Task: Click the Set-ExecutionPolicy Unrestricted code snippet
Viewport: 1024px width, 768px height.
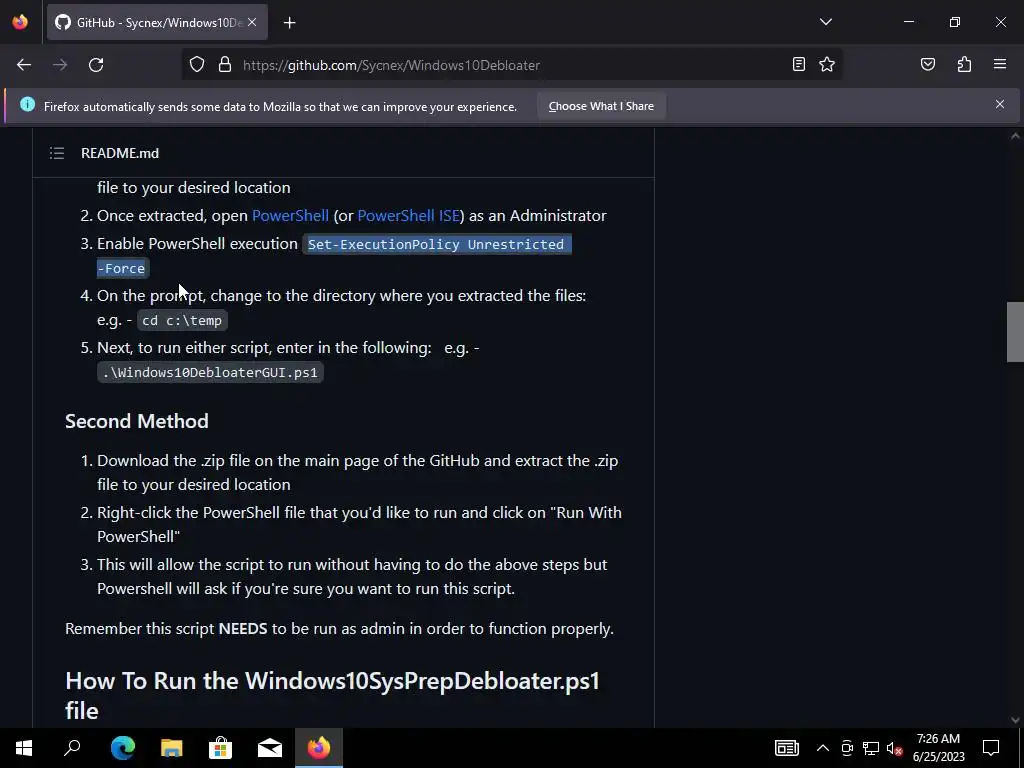Action: pos(436,244)
